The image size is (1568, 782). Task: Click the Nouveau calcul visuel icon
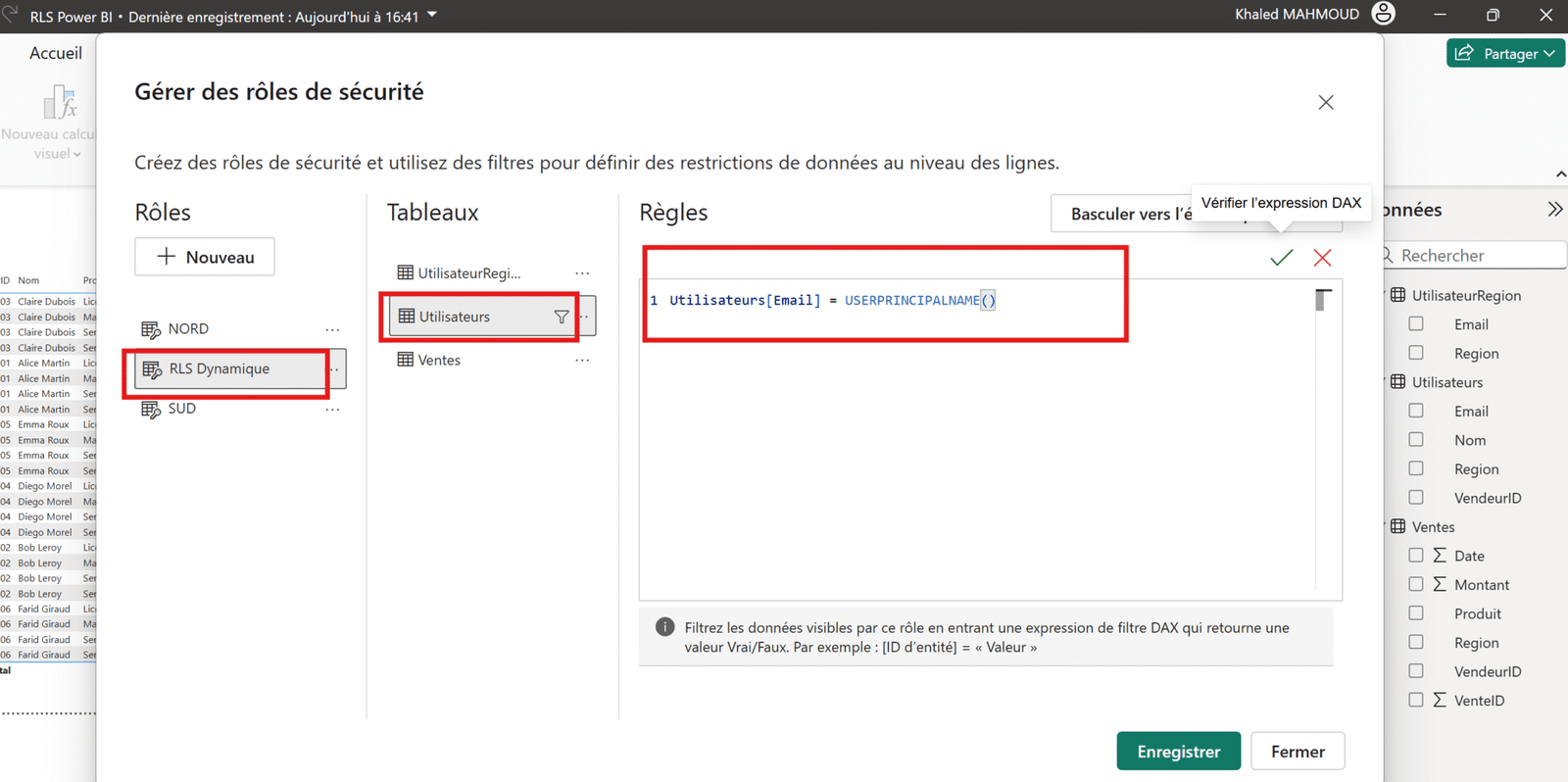pyautogui.click(x=59, y=102)
